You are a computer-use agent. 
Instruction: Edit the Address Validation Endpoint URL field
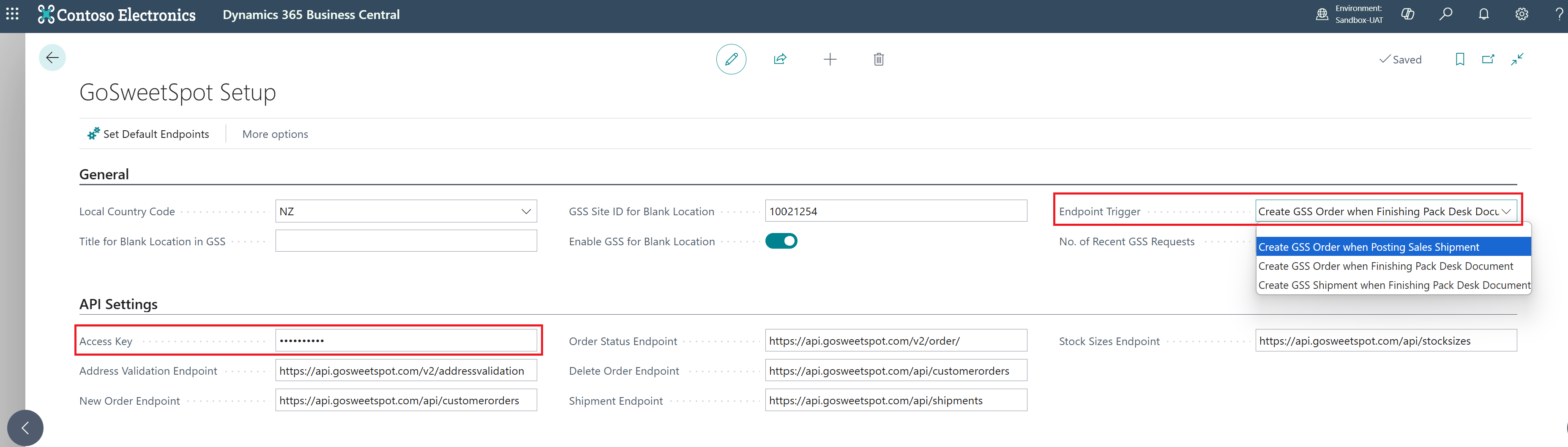406,371
